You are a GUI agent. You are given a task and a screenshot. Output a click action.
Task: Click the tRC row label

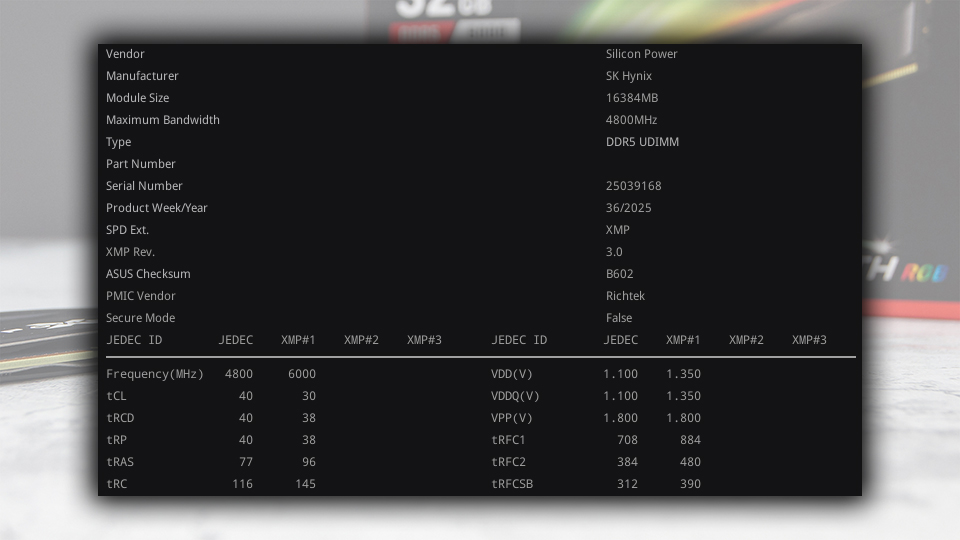point(116,484)
